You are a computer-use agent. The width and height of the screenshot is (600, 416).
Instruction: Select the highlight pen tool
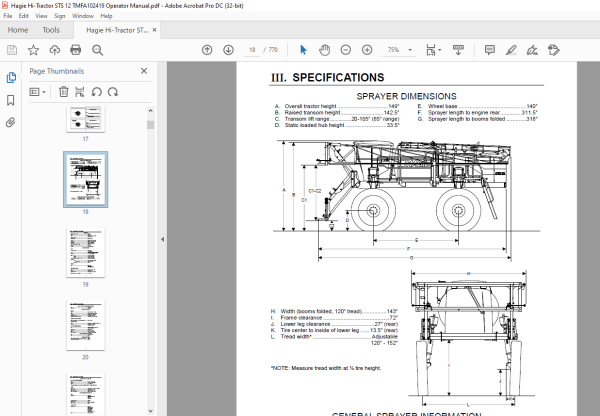(x=511, y=50)
